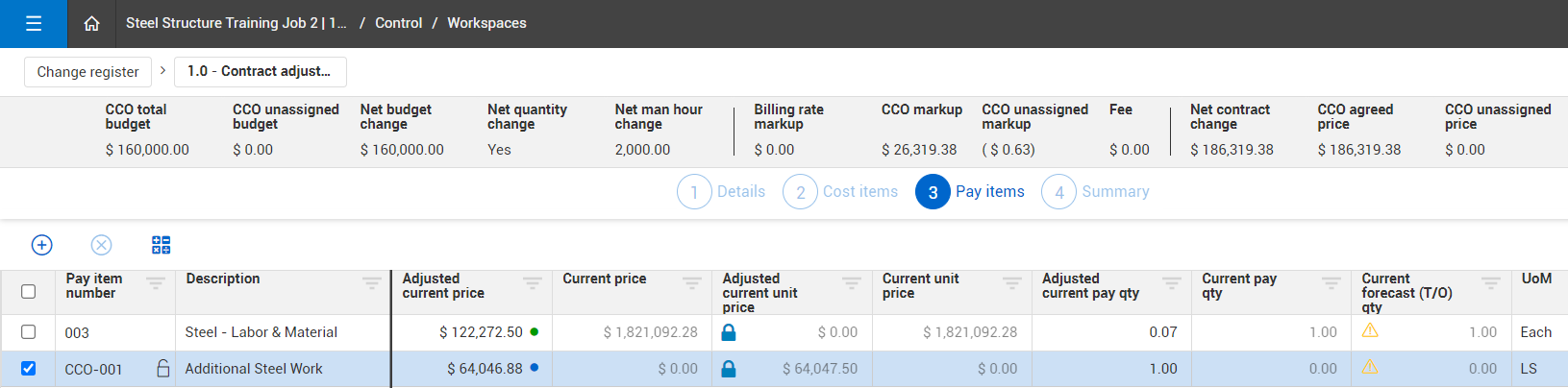Switch to the Cost items step
The height and width of the screenshot is (388, 1568).
[840, 192]
